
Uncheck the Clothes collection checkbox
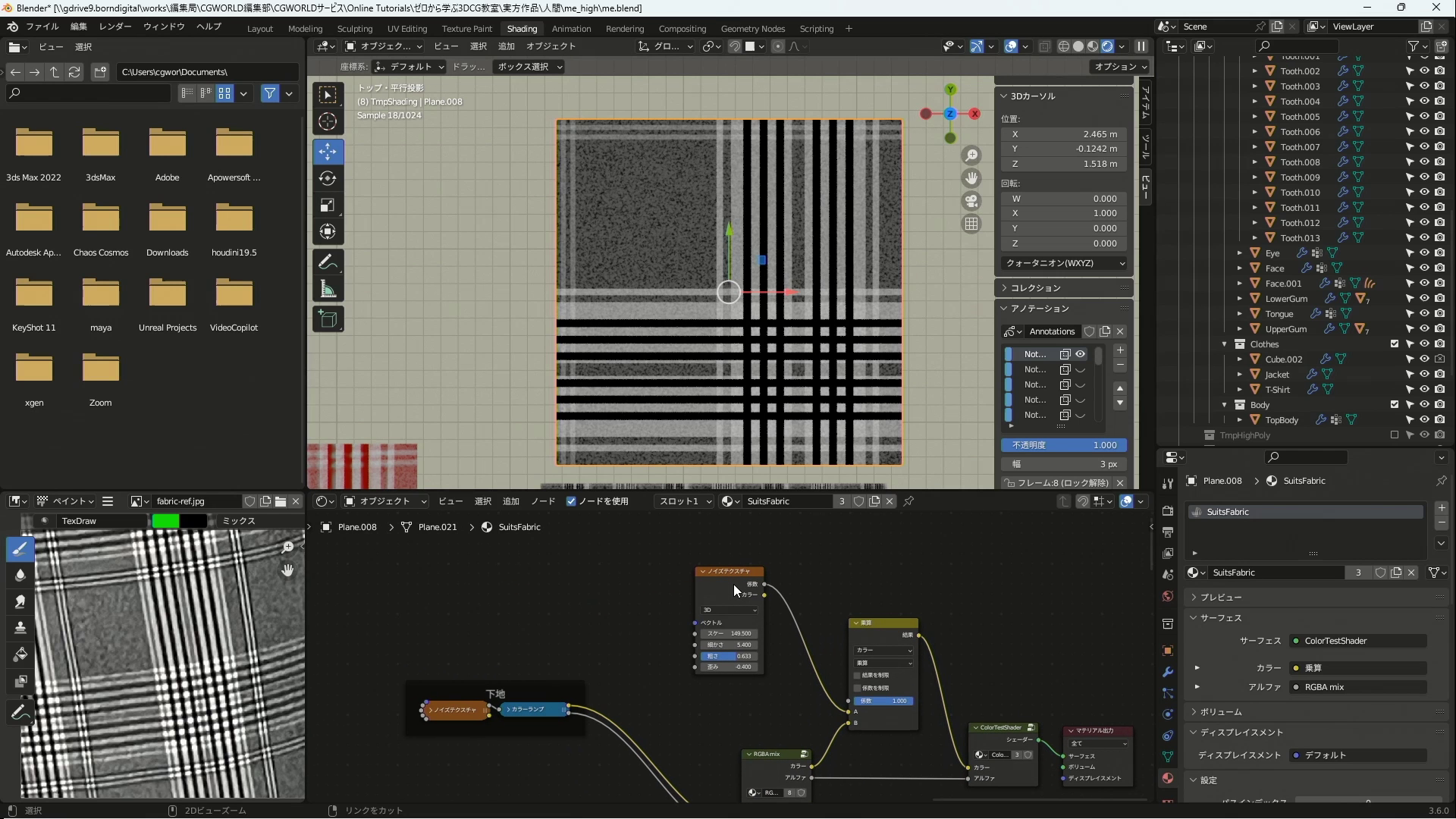tap(1395, 344)
